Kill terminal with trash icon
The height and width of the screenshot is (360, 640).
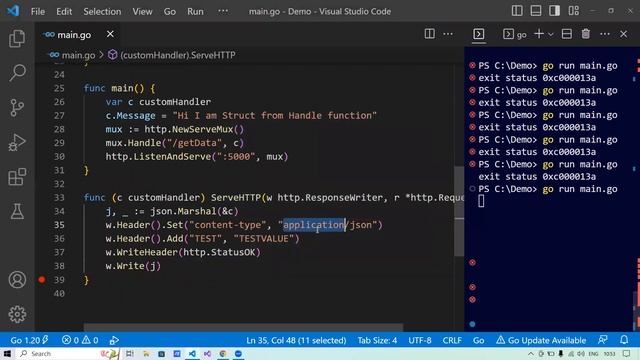click(x=586, y=34)
